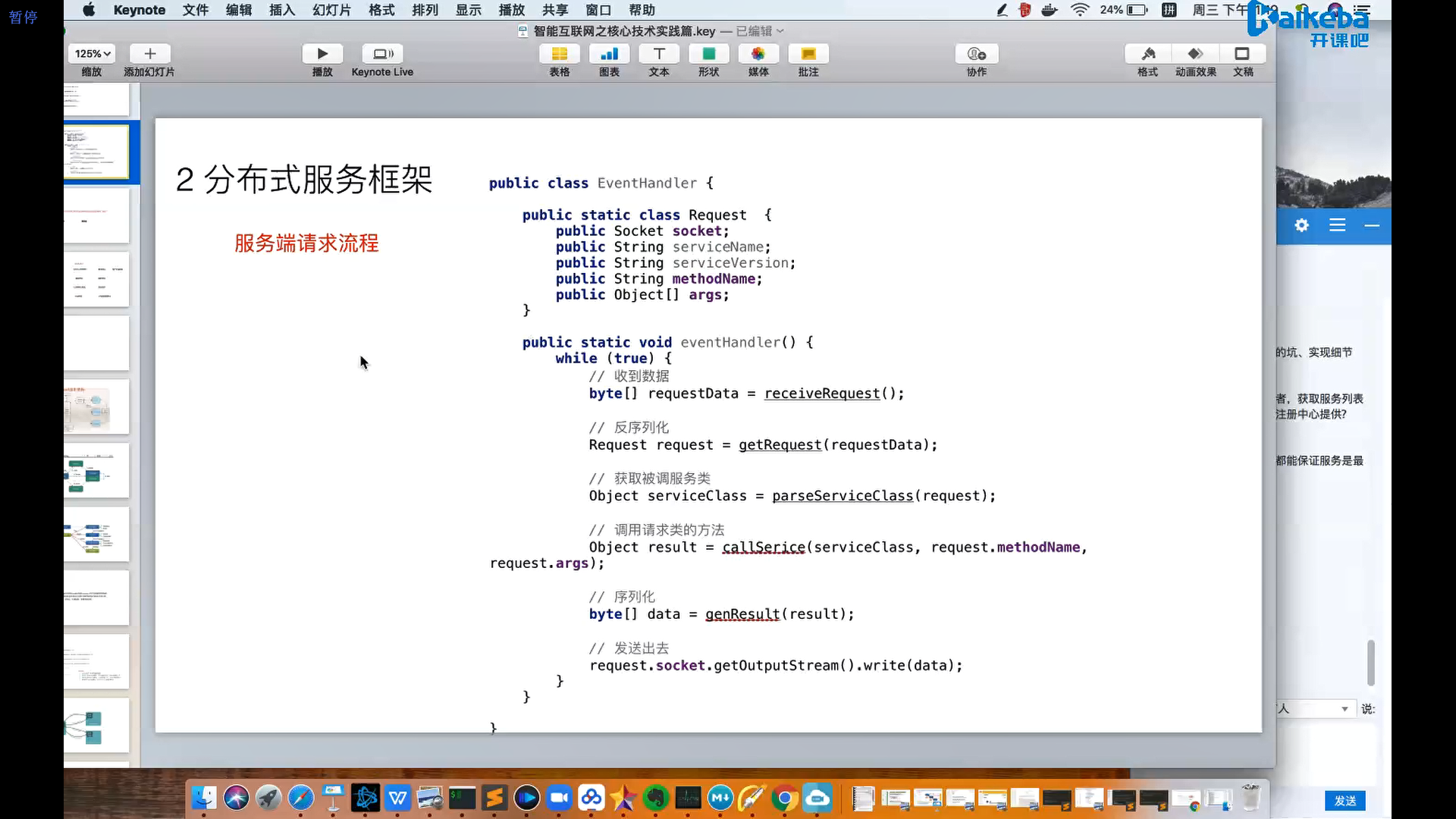Toggle the 动画效果 animate inspector
1456x819 pixels.
click(x=1195, y=54)
